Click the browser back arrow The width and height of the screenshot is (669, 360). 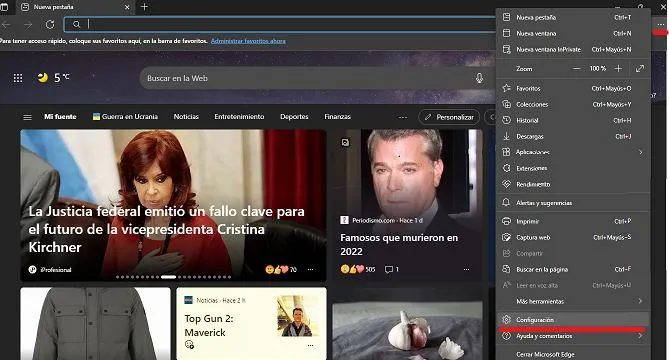(6, 25)
